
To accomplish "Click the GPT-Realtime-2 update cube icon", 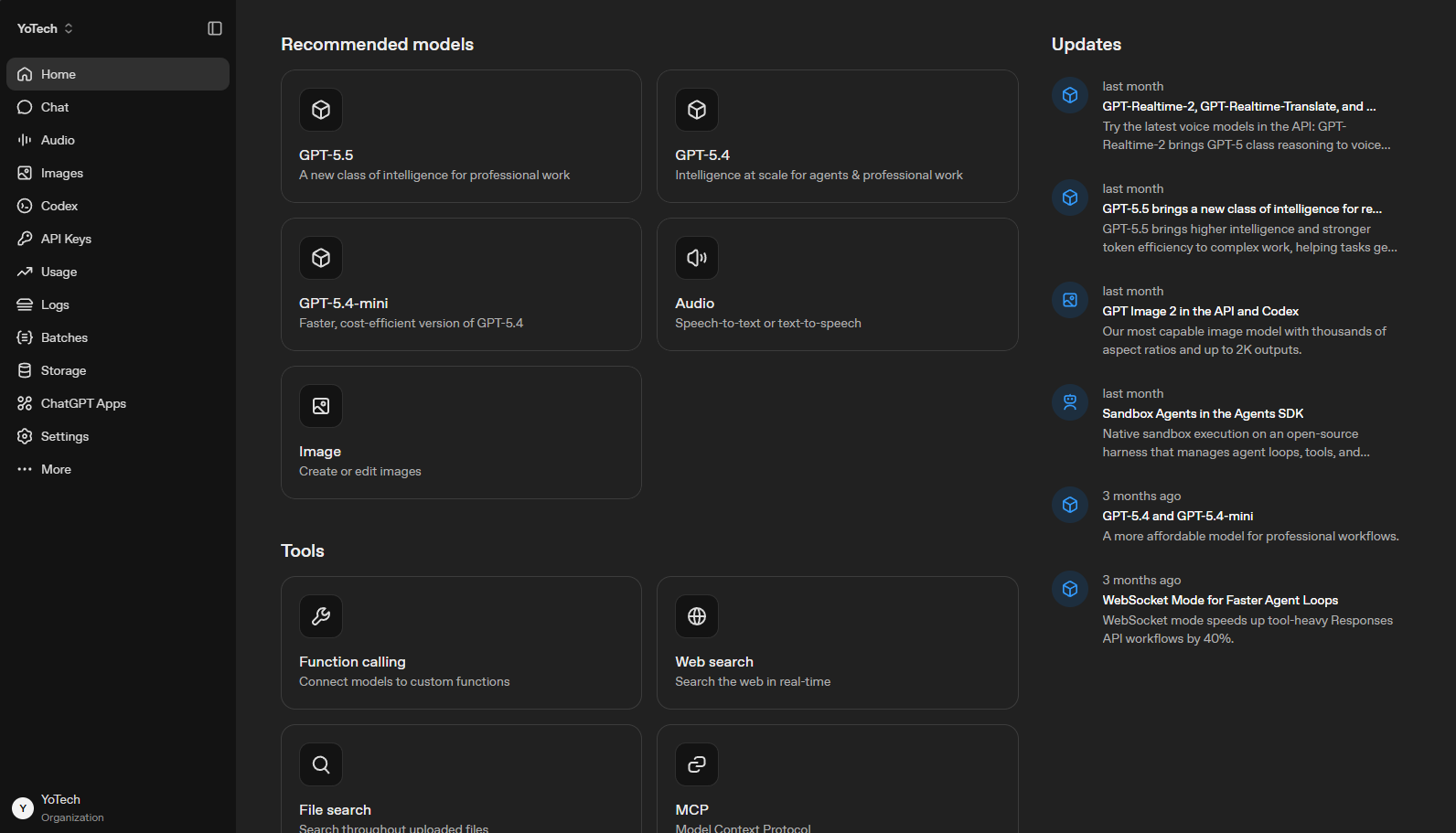I will click(x=1070, y=95).
